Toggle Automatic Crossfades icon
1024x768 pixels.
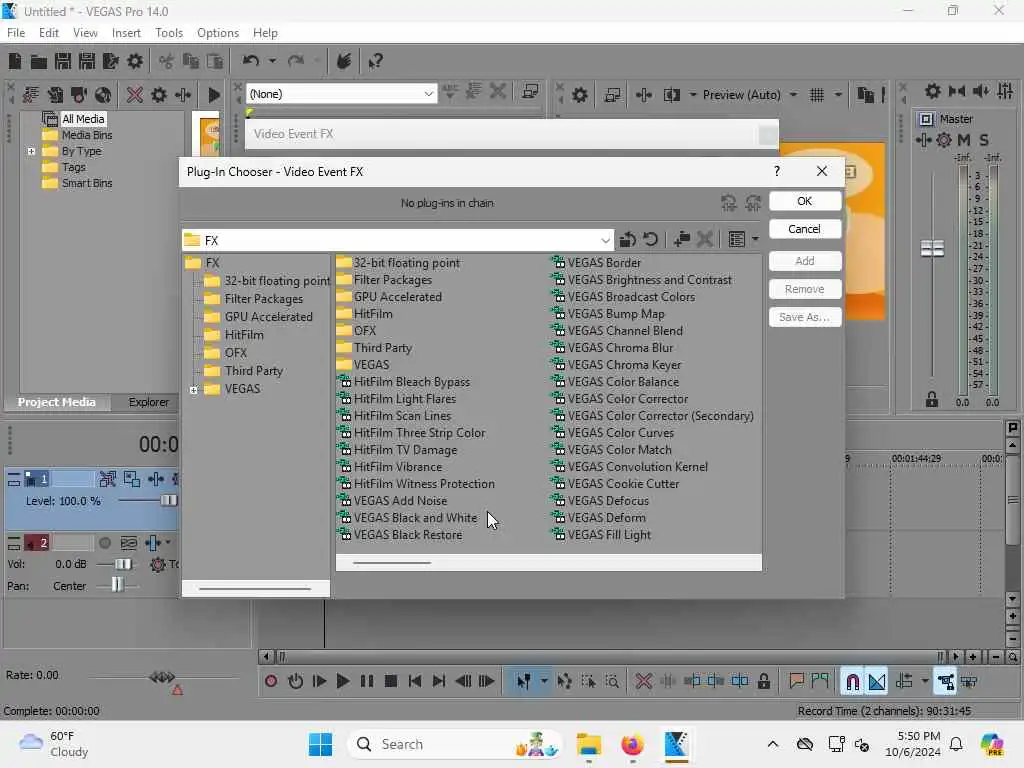point(877,682)
